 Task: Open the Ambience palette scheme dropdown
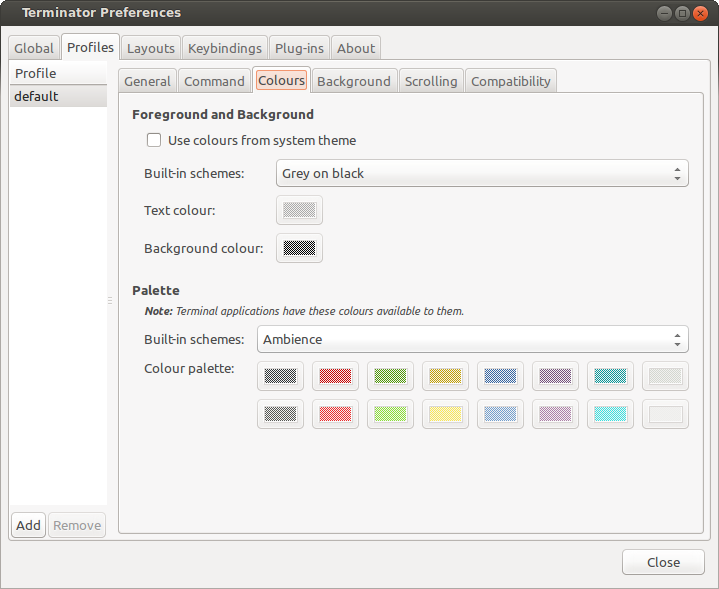[473, 339]
